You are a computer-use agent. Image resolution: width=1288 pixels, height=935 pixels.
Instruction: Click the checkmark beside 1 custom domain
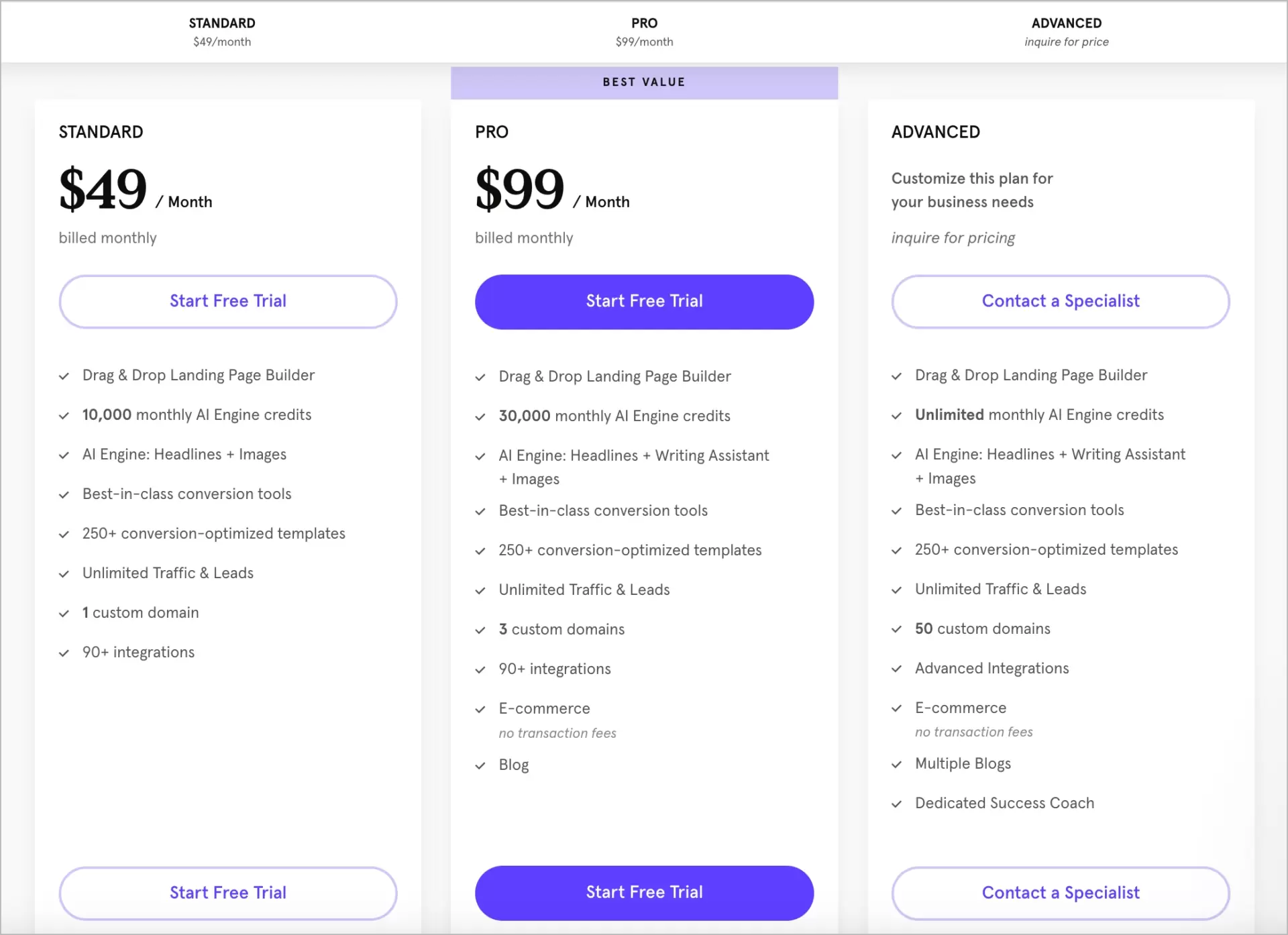[x=64, y=613]
